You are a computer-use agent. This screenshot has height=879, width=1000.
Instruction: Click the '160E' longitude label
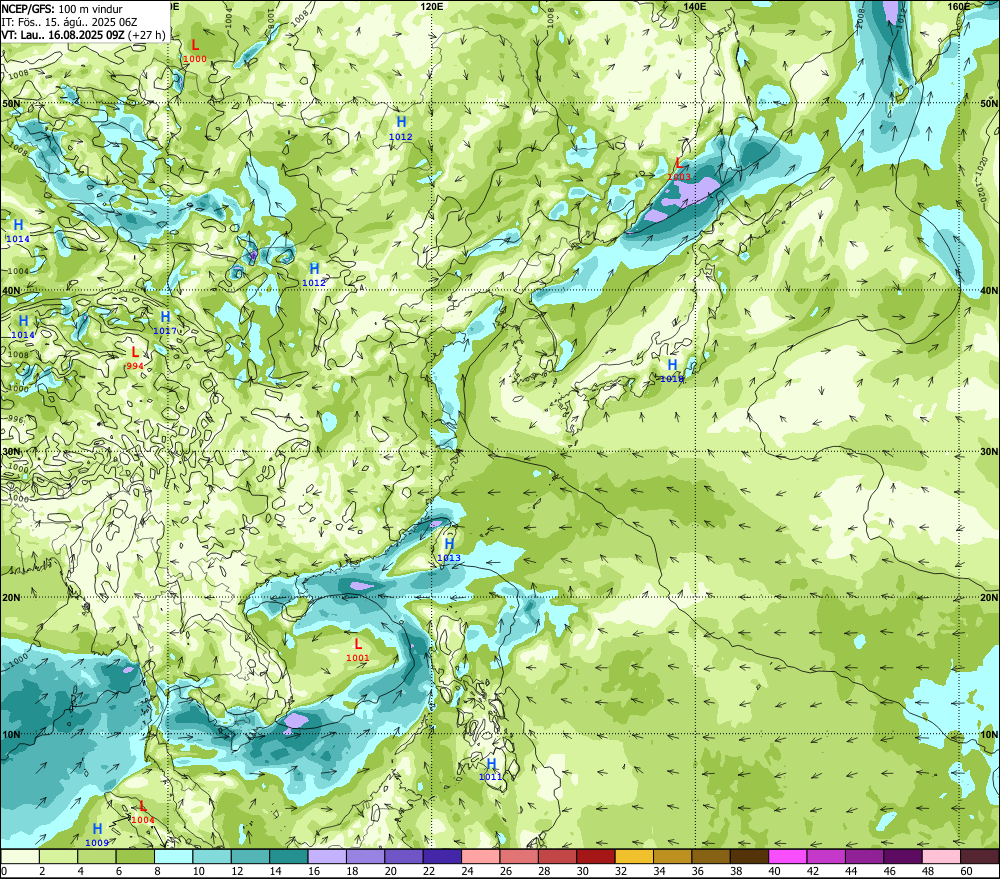[x=959, y=6]
